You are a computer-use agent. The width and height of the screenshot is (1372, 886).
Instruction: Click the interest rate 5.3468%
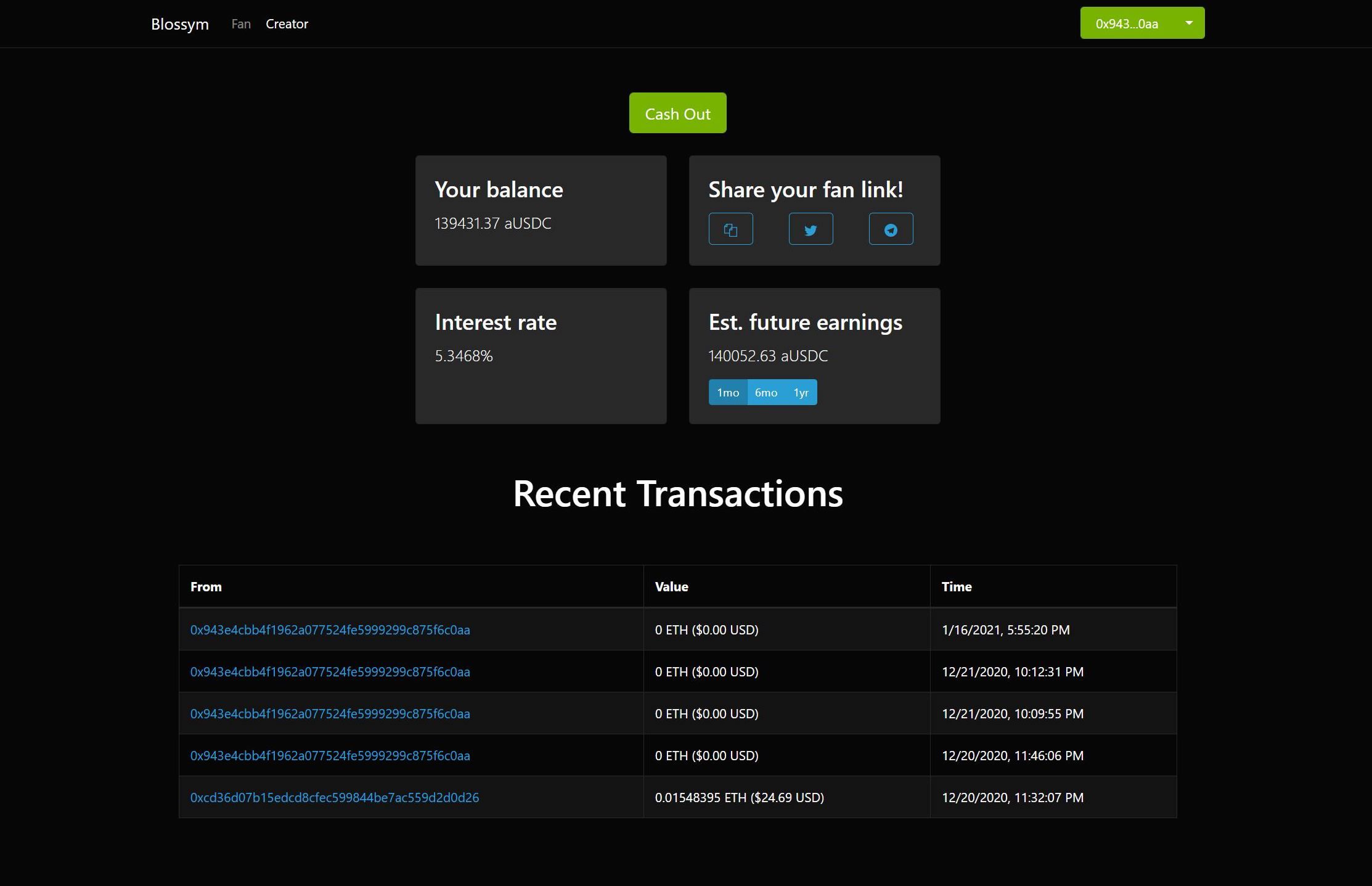coord(463,356)
